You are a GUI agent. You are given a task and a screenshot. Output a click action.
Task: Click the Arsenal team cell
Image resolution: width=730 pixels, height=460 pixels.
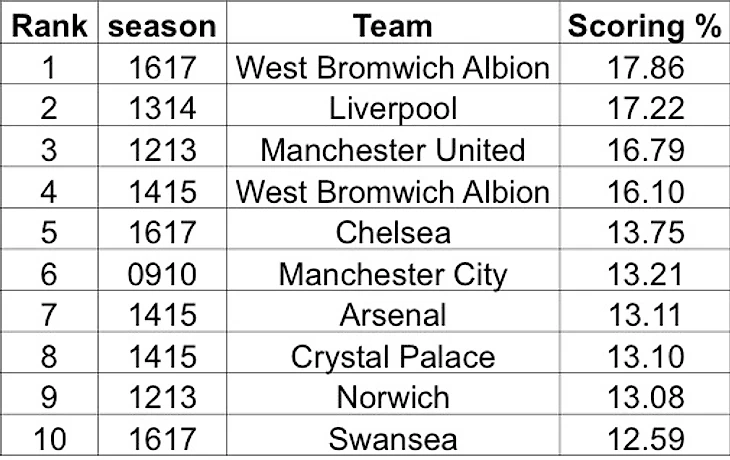pyautogui.click(x=392, y=314)
